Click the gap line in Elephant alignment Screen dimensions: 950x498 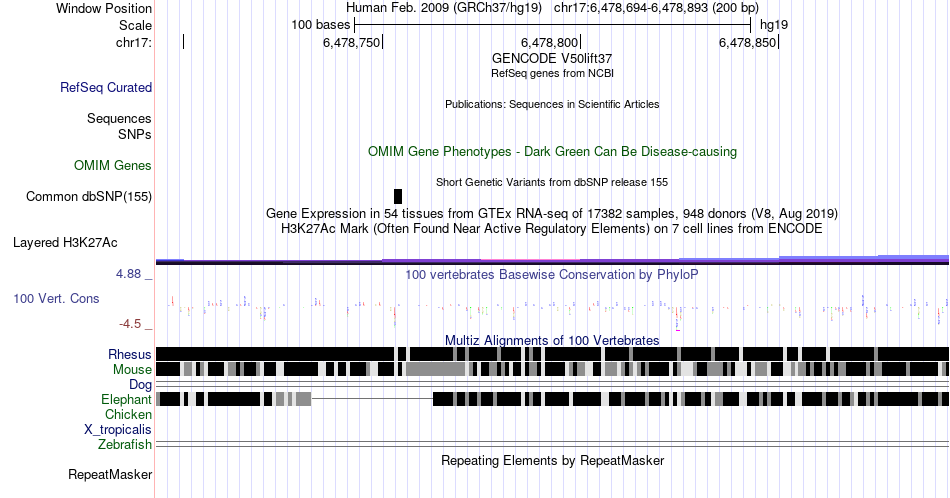coord(372,399)
